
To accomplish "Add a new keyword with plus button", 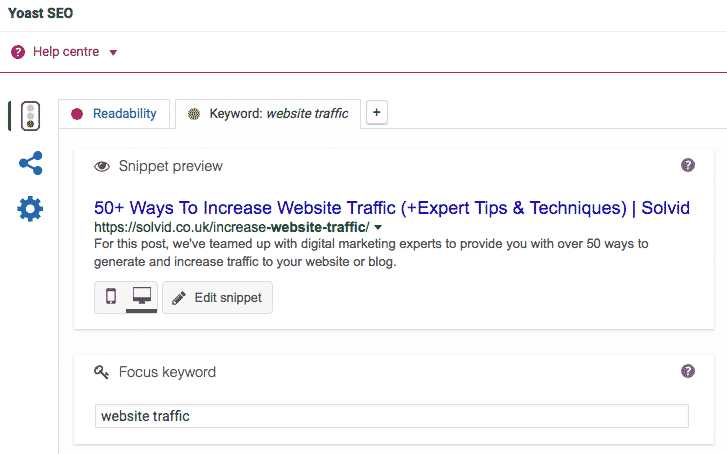I will (377, 112).
